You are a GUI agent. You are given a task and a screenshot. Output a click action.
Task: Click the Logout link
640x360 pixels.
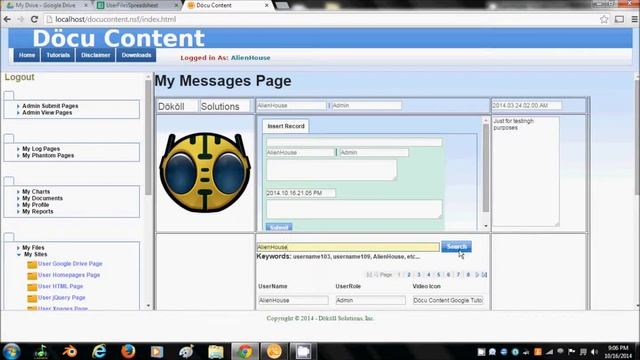(x=19, y=77)
